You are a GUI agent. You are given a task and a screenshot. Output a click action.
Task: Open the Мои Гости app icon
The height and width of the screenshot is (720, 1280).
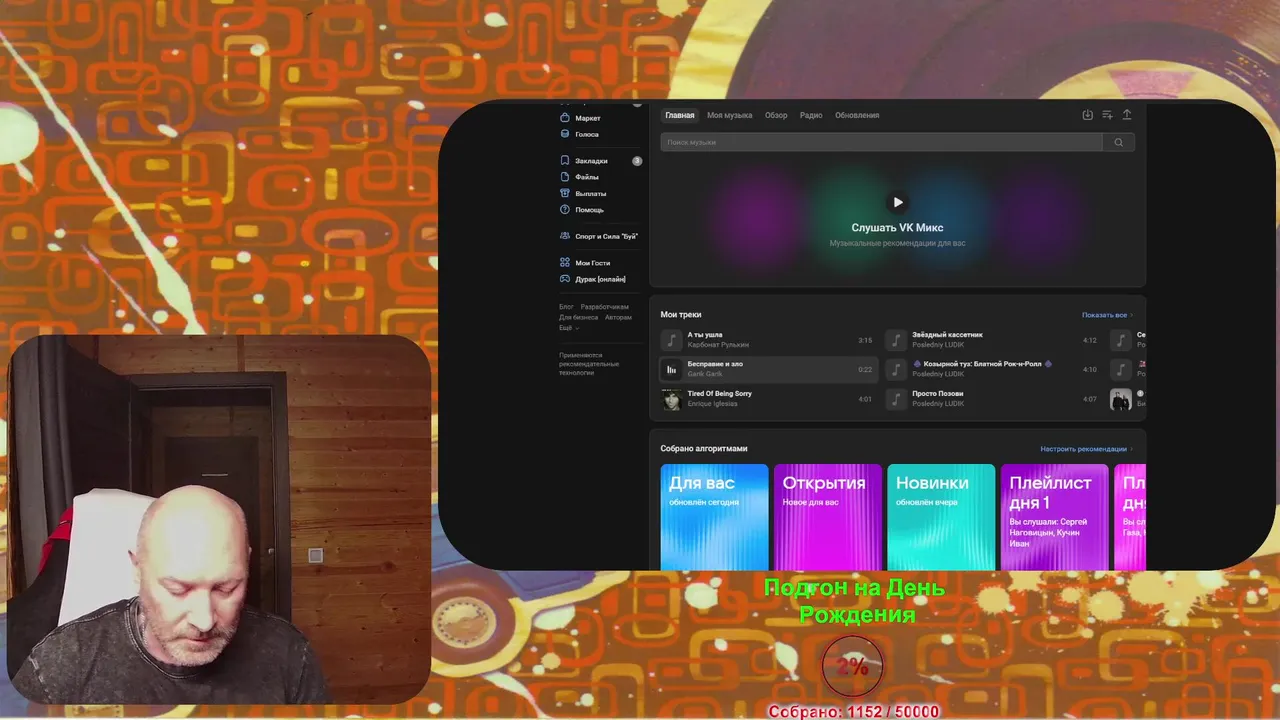[565, 262]
